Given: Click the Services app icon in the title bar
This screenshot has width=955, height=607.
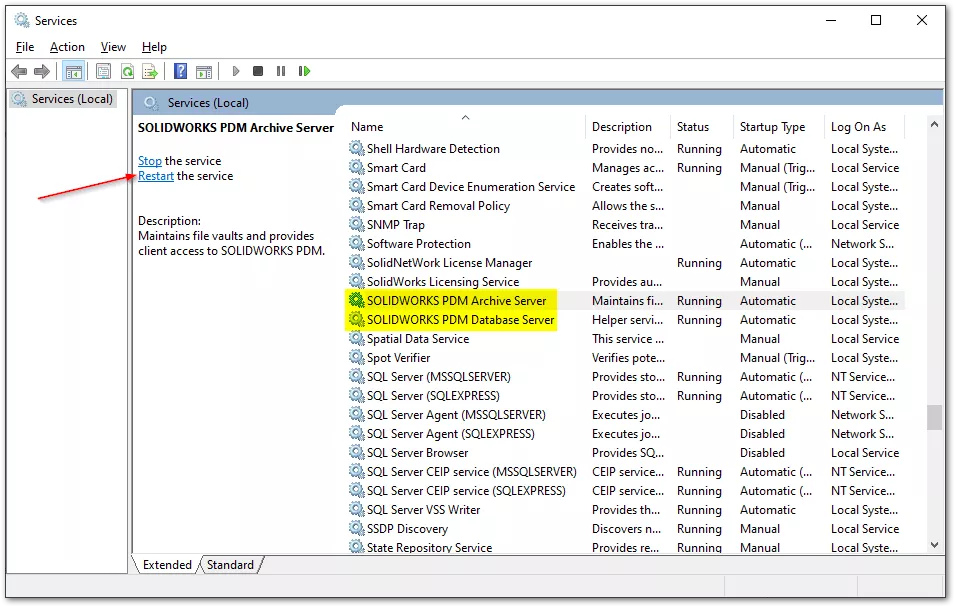Looking at the screenshot, I should tap(22, 21).
